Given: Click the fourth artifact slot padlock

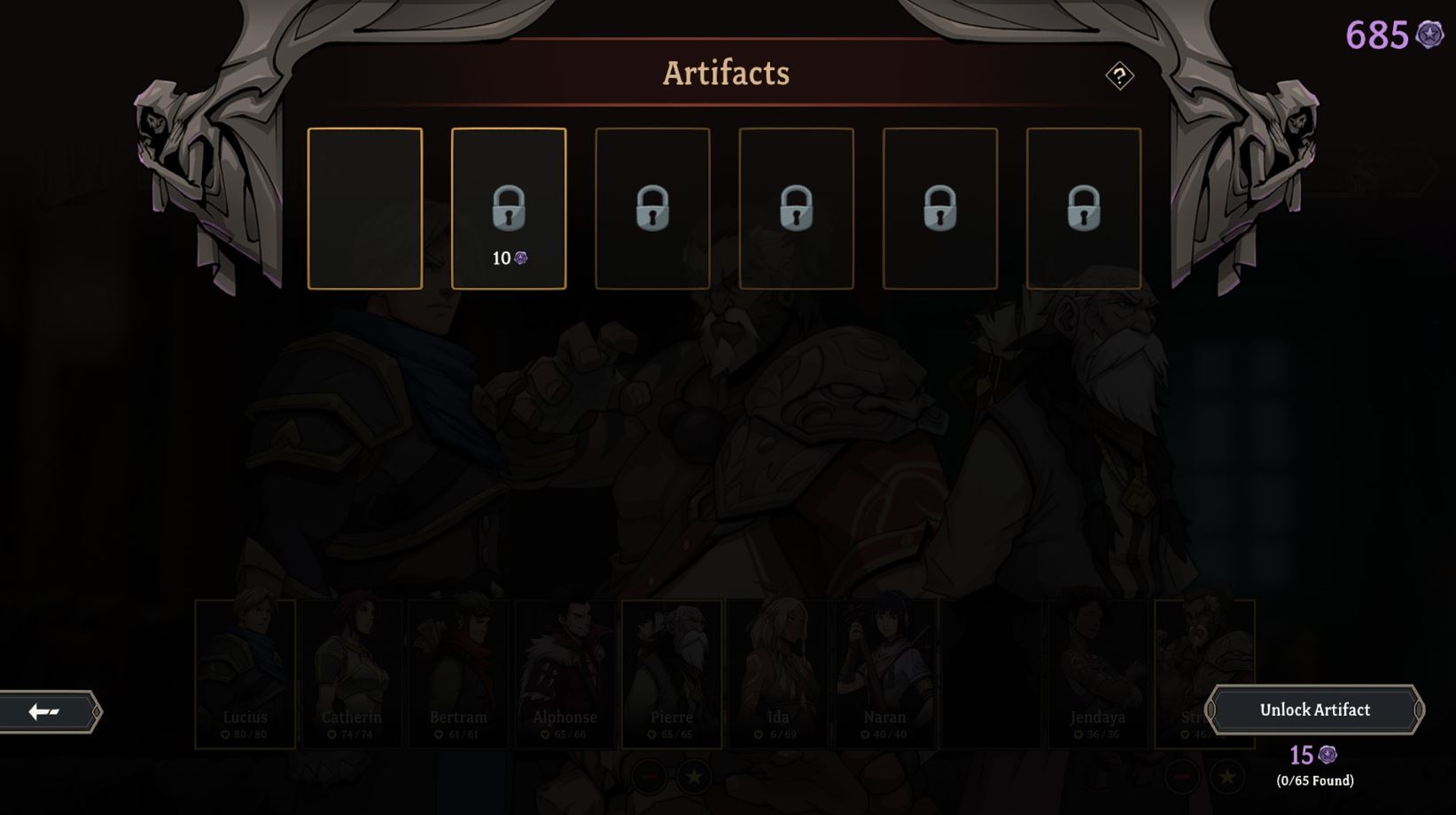Looking at the screenshot, I should pos(796,208).
